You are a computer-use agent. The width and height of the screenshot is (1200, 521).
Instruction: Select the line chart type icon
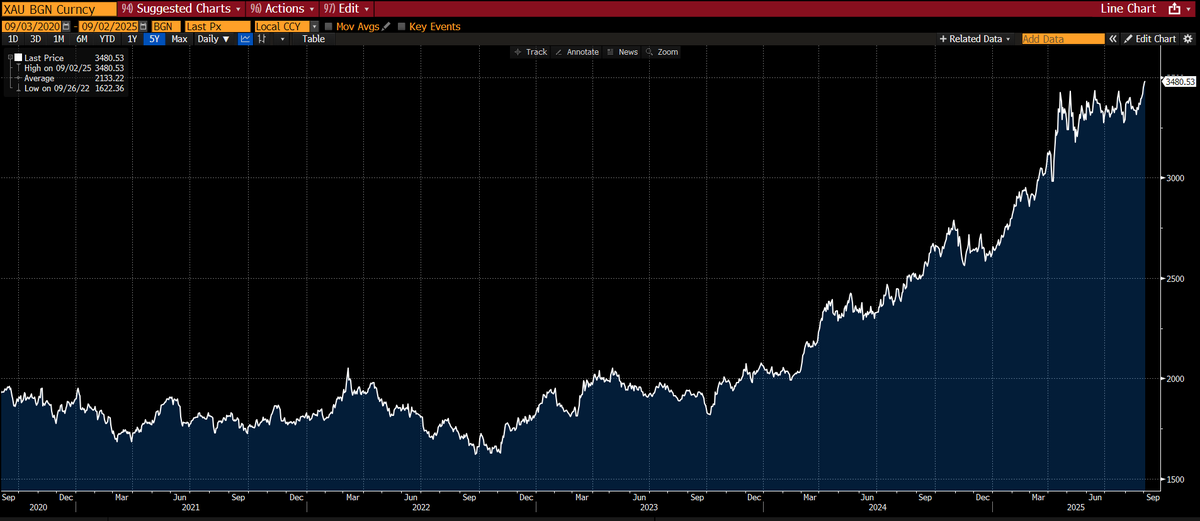coord(245,39)
